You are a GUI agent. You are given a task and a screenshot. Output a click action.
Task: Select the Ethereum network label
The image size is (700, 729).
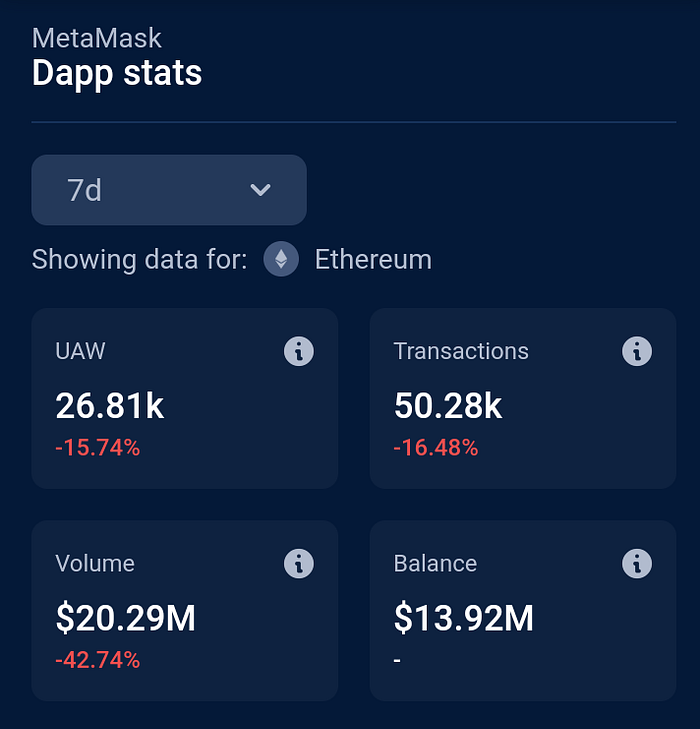pyautogui.click(x=373, y=260)
